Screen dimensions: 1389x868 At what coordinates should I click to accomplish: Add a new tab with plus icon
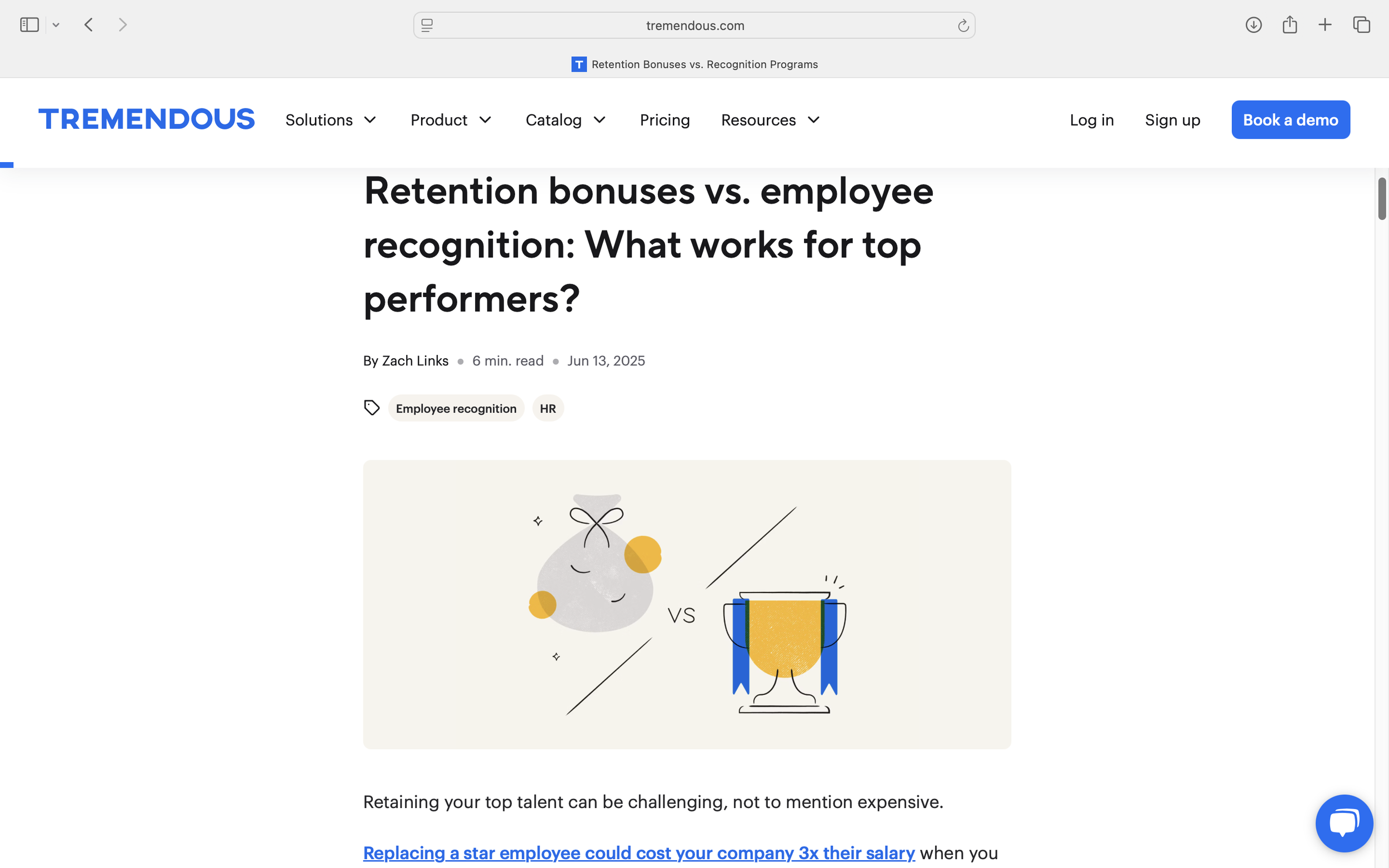click(x=1325, y=24)
